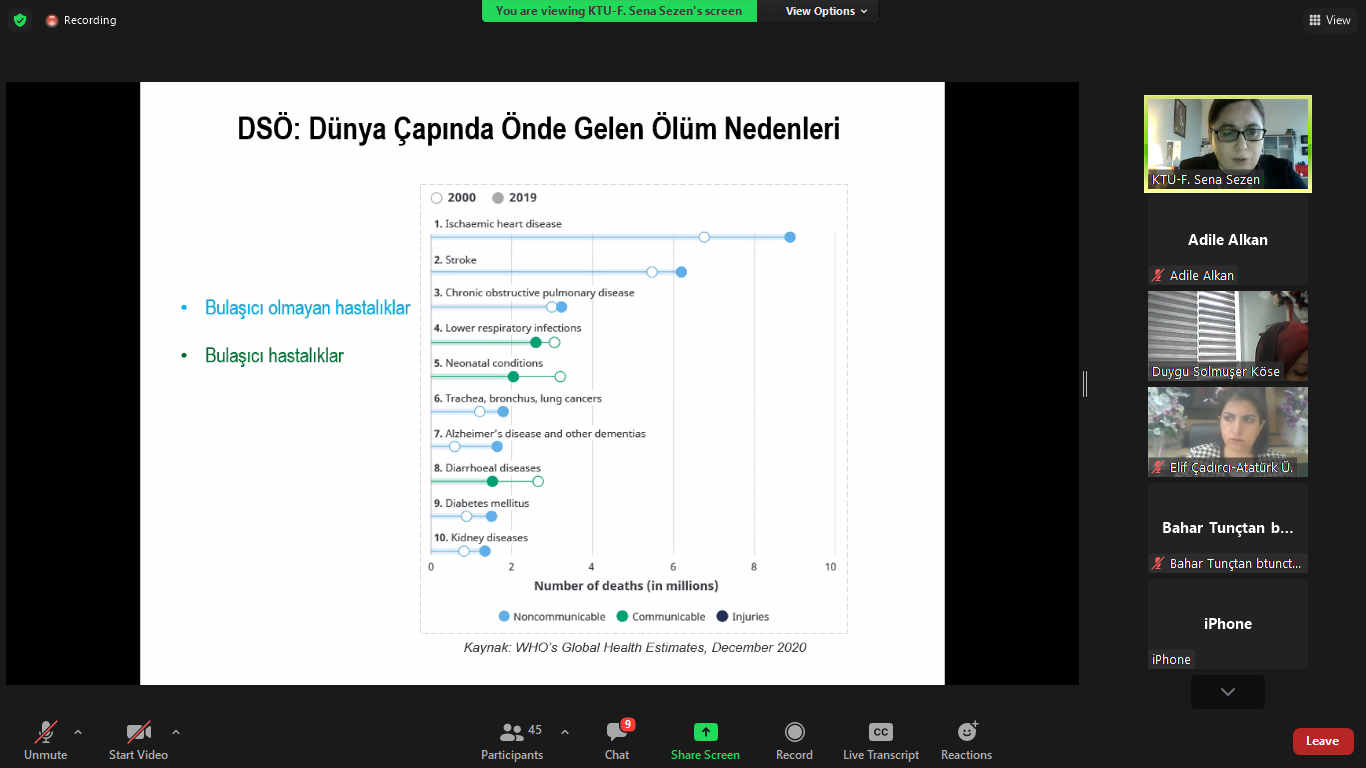Enable Live Transcript captions
Viewport: 1366px width, 768px height.
tap(880, 741)
